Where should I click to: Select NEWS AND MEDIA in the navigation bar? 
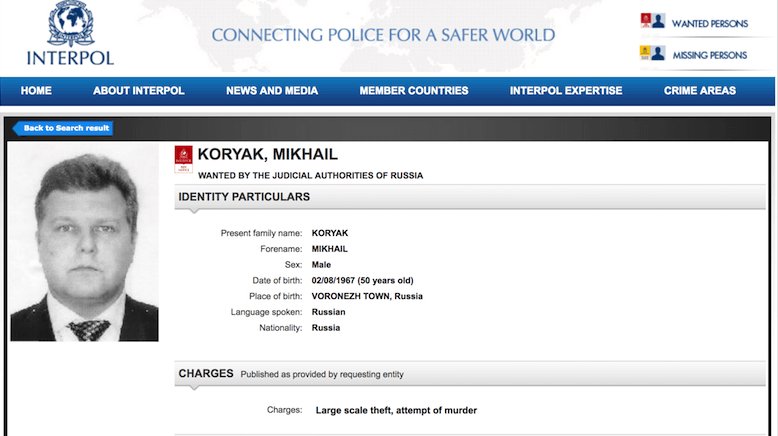(x=272, y=91)
